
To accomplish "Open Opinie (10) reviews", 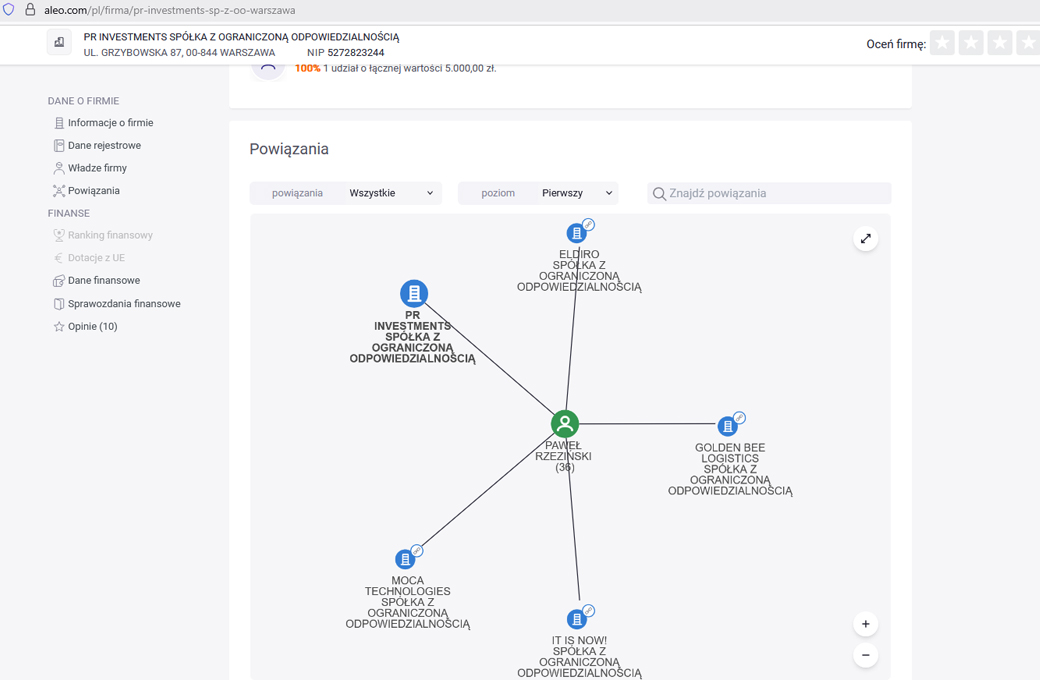I will [x=92, y=326].
